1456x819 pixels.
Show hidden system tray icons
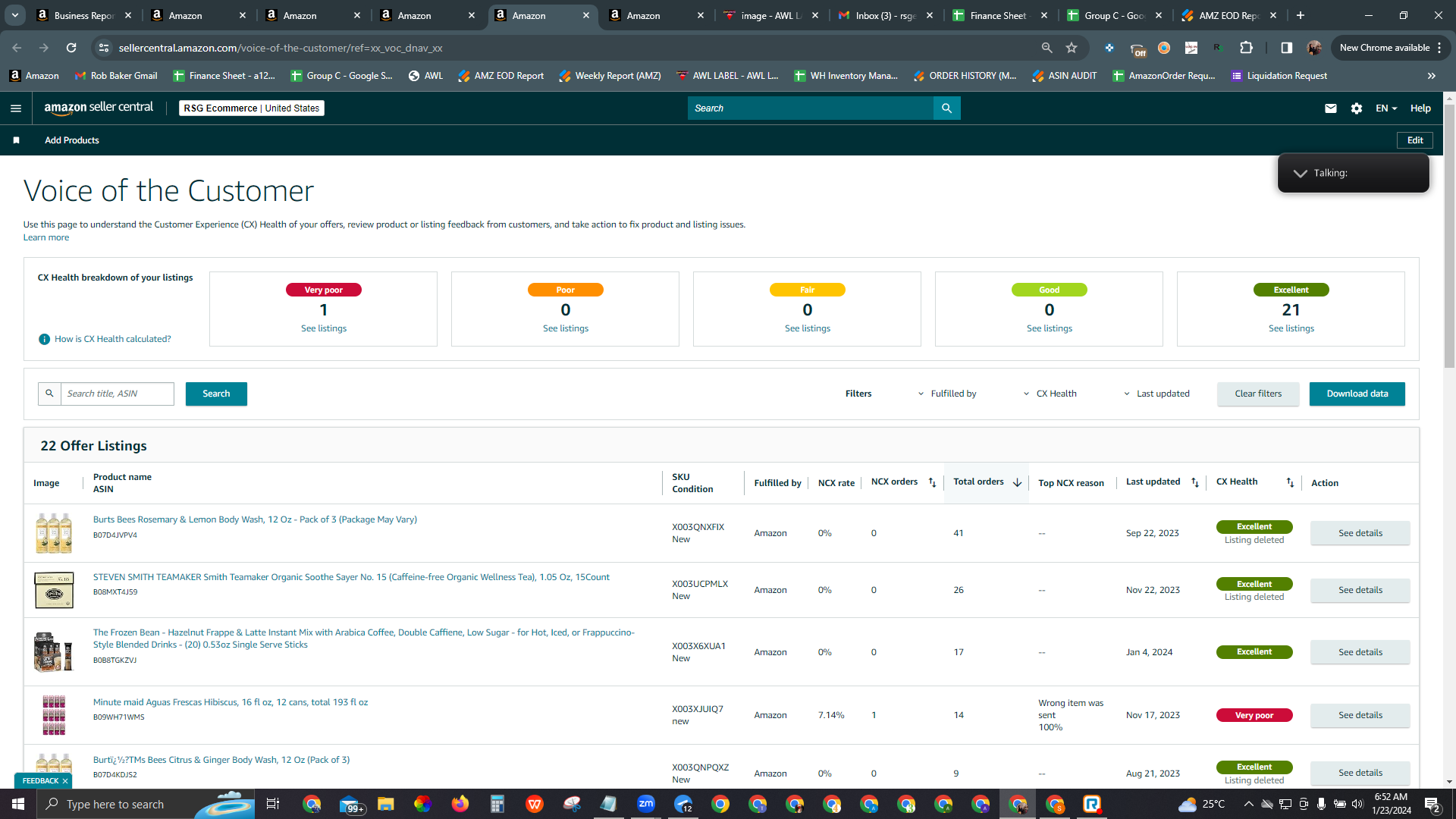[1249, 804]
